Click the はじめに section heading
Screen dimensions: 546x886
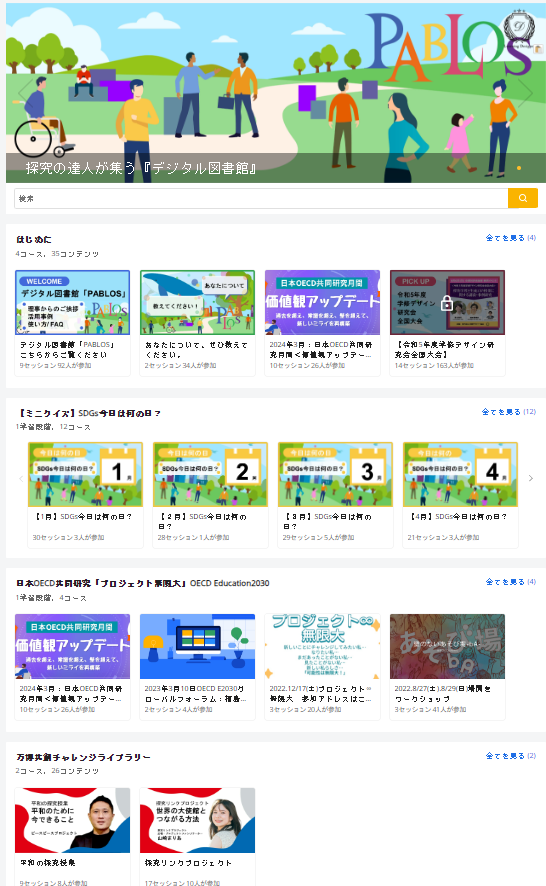[34, 240]
